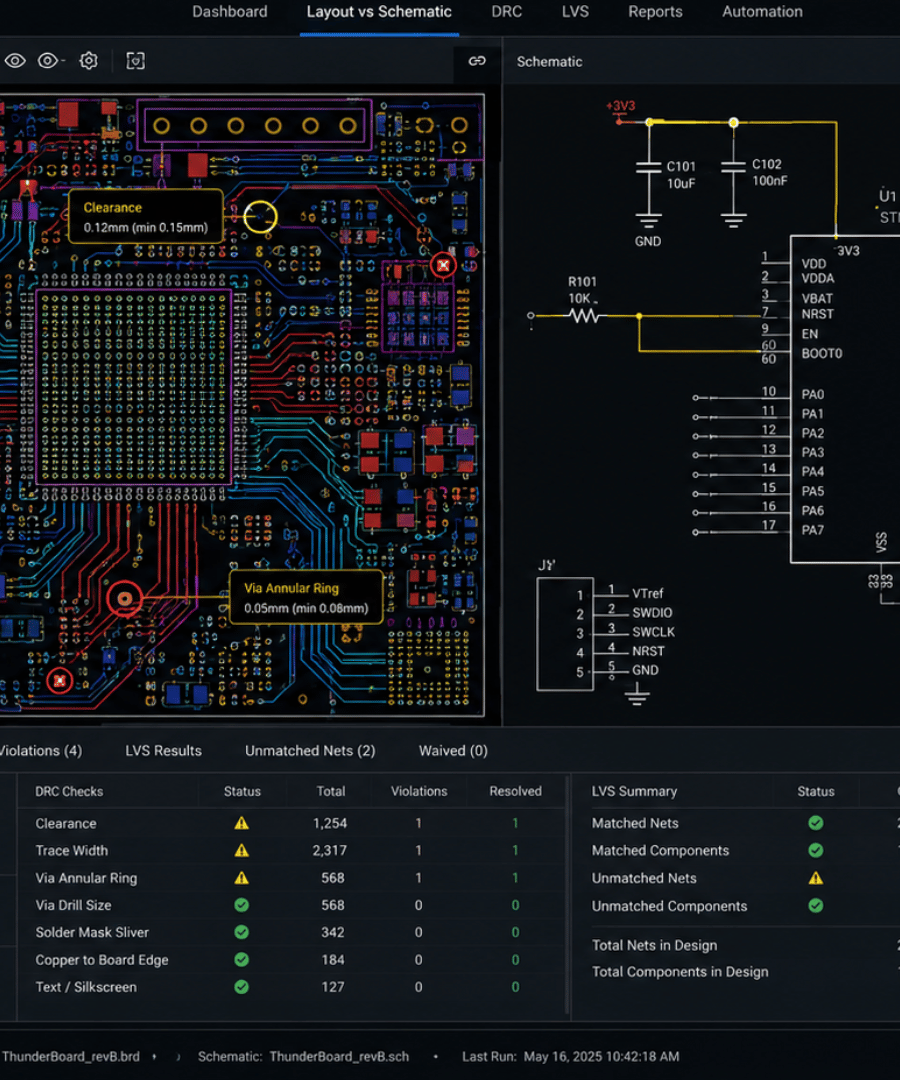
Task: Sort by the Violations column header
Action: [x=419, y=791]
